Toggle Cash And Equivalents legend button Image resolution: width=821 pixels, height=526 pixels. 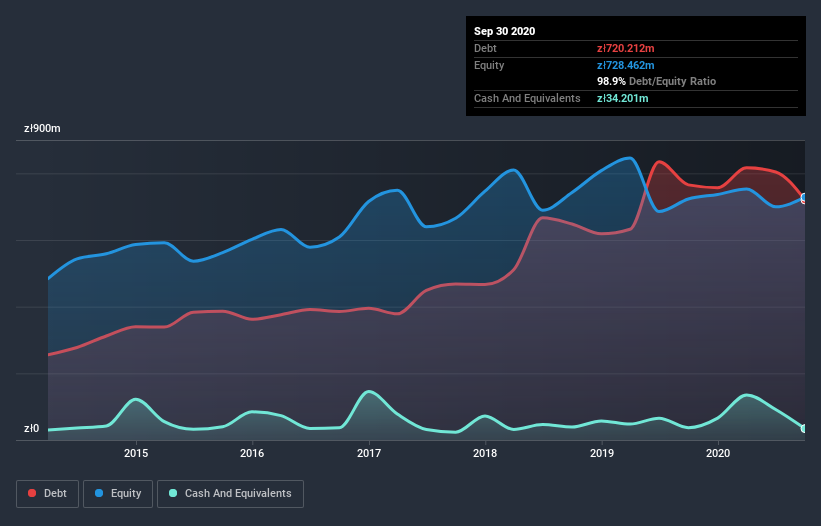click(x=230, y=494)
